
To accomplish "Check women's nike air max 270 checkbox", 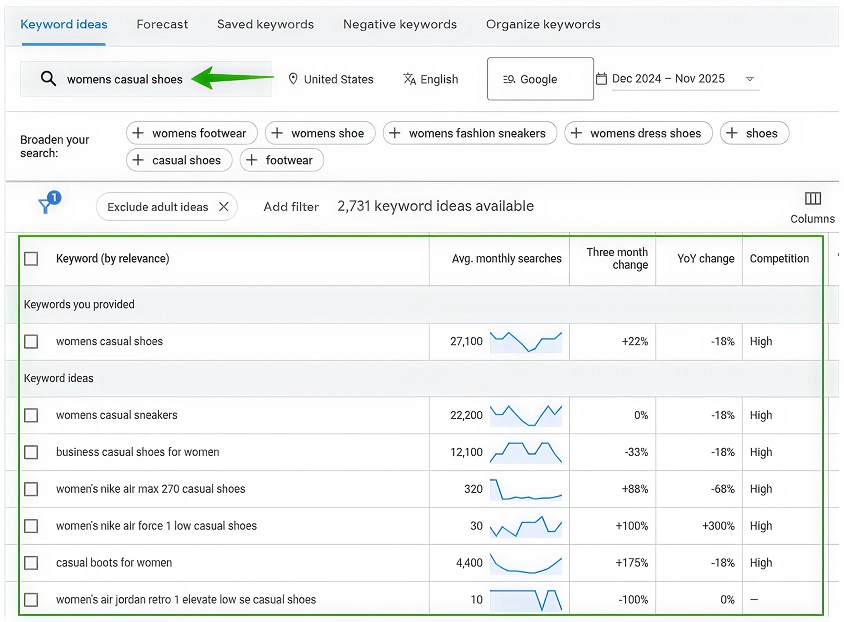I will tap(31, 489).
